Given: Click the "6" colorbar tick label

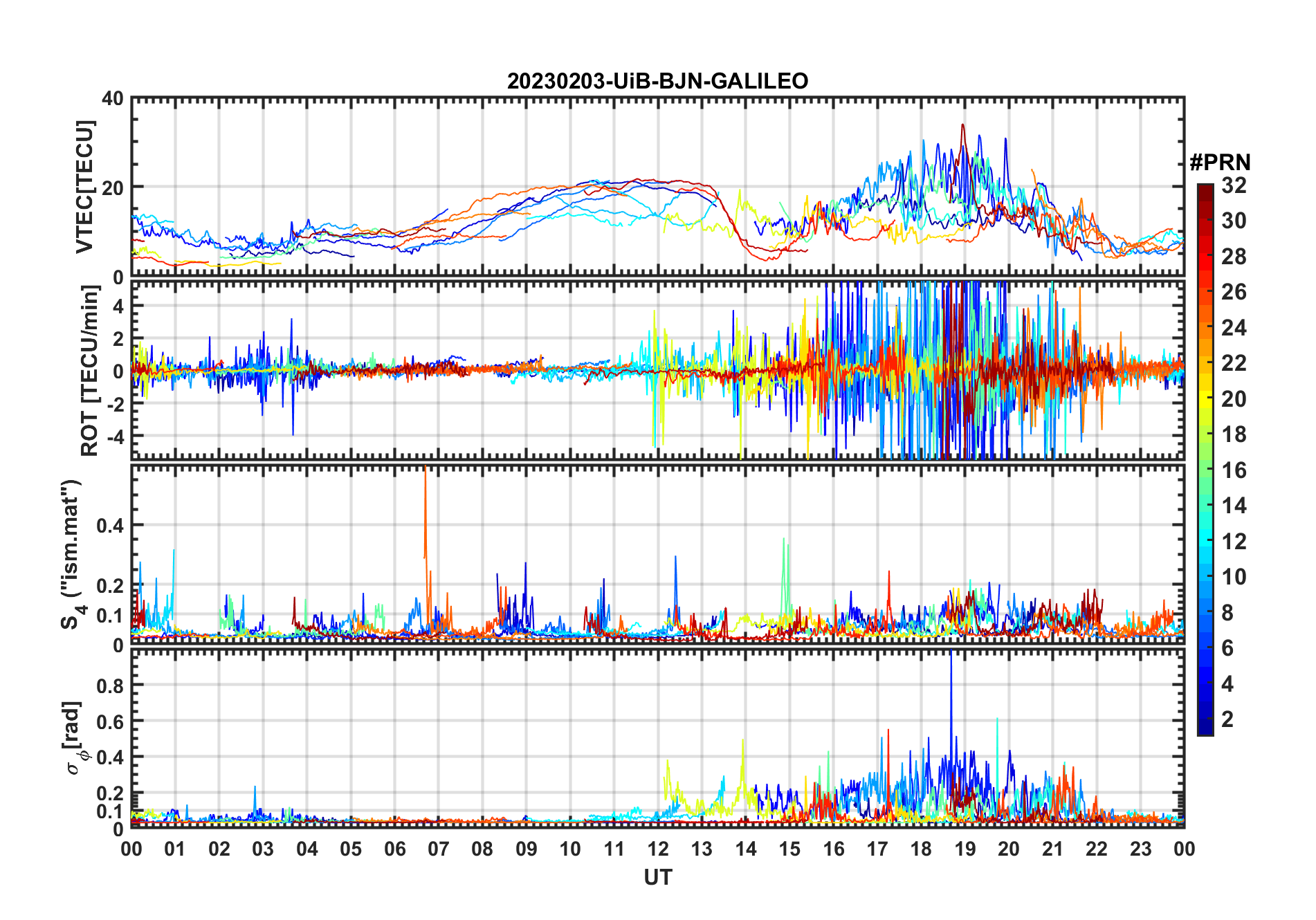Looking at the screenshot, I should pos(1227,648).
